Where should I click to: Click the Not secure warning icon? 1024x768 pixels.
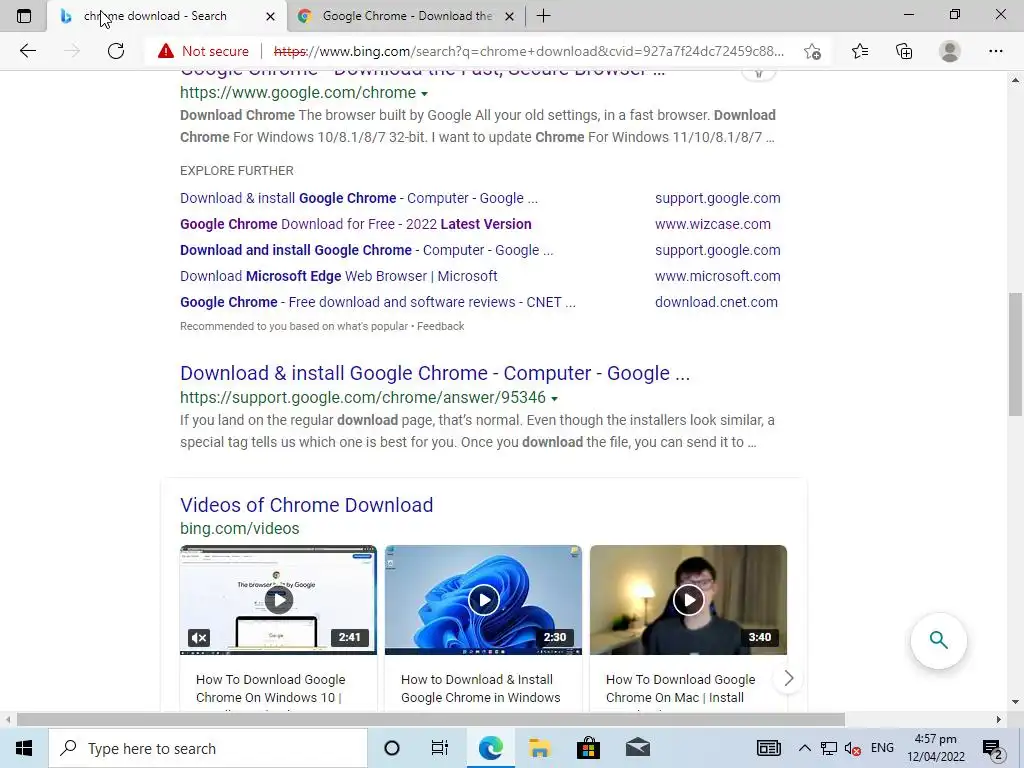click(x=166, y=51)
